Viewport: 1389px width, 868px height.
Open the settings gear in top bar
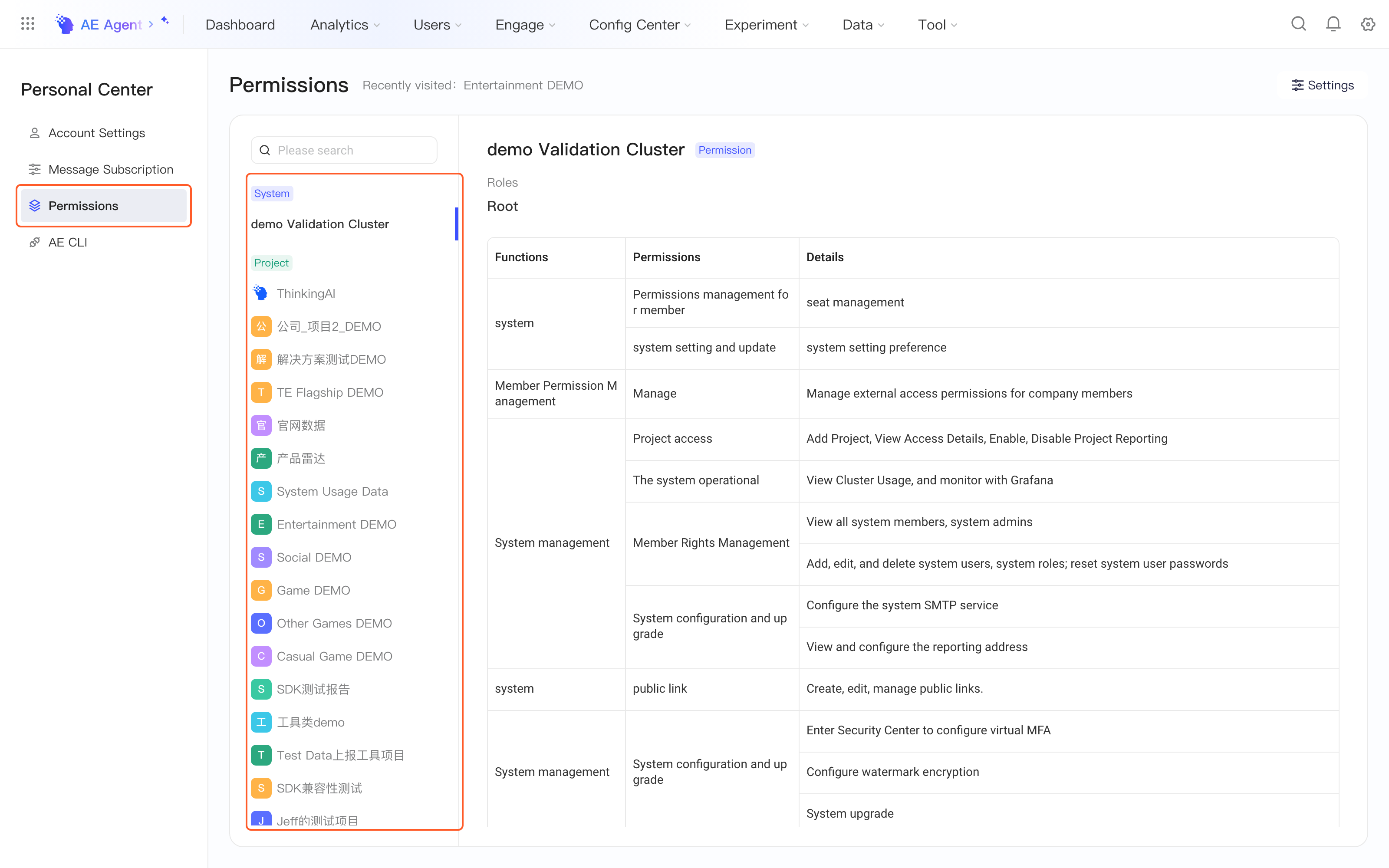pyautogui.click(x=1368, y=24)
